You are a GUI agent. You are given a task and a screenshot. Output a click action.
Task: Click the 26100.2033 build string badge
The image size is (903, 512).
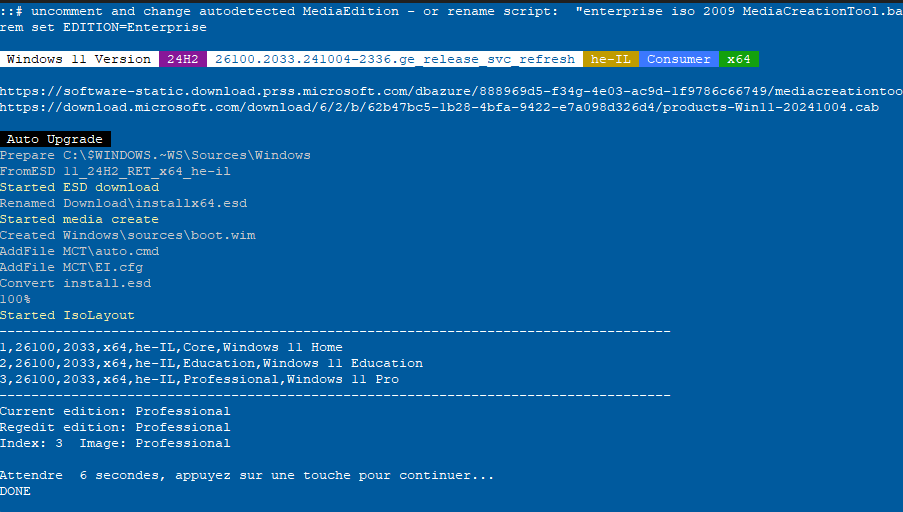394,59
